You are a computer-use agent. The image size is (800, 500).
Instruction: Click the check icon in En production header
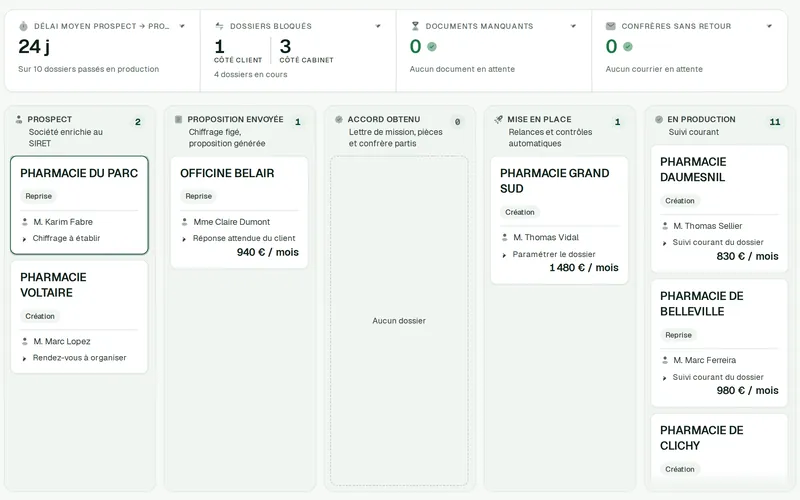click(659, 119)
